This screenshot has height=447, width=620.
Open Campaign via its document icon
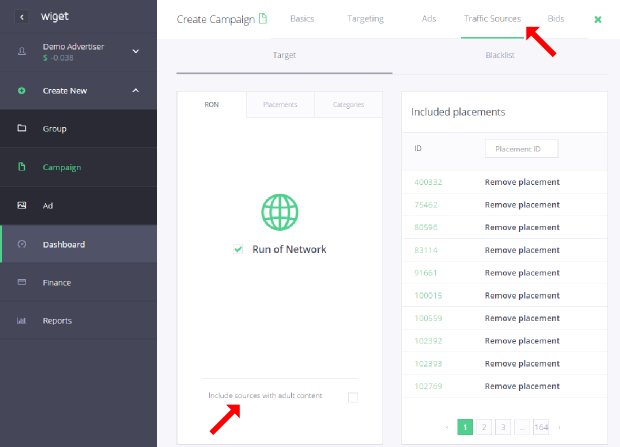(x=22, y=167)
